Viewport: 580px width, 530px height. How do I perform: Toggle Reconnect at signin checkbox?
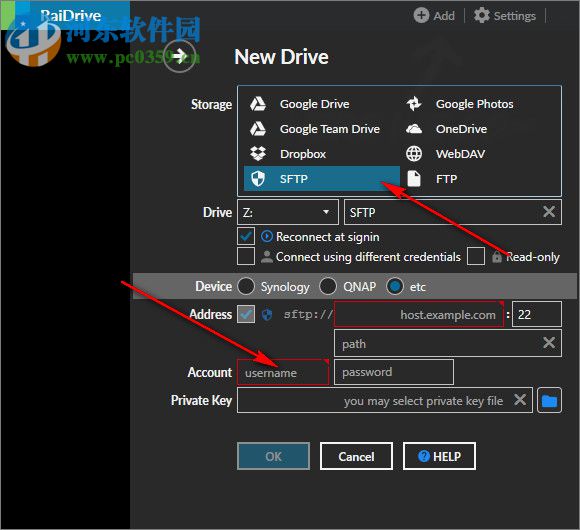point(246,236)
